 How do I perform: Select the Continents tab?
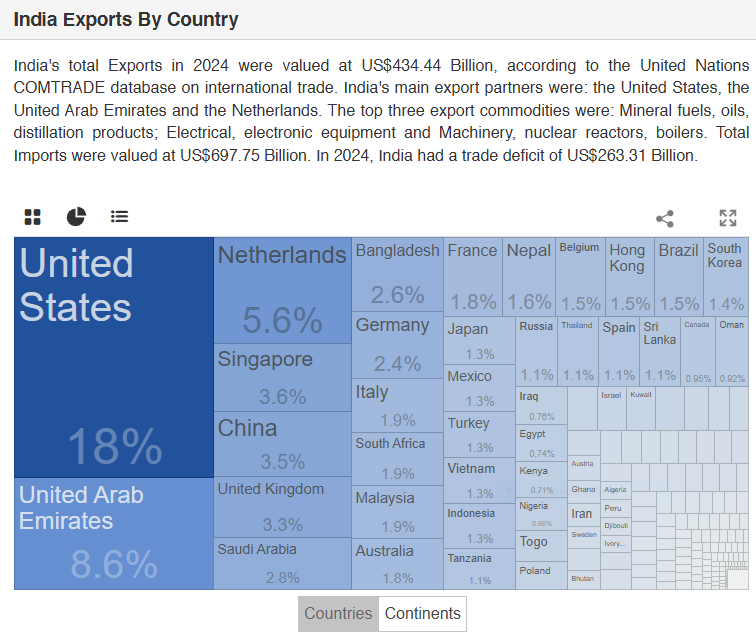pyautogui.click(x=422, y=614)
